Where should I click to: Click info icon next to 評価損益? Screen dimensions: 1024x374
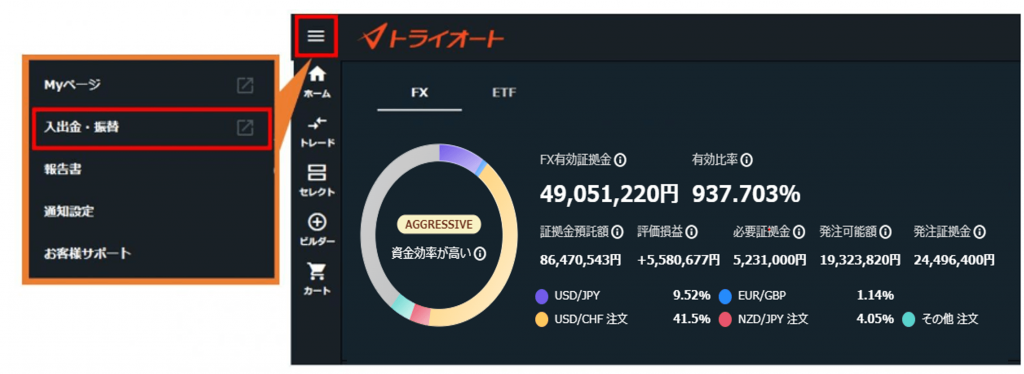pos(692,232)
